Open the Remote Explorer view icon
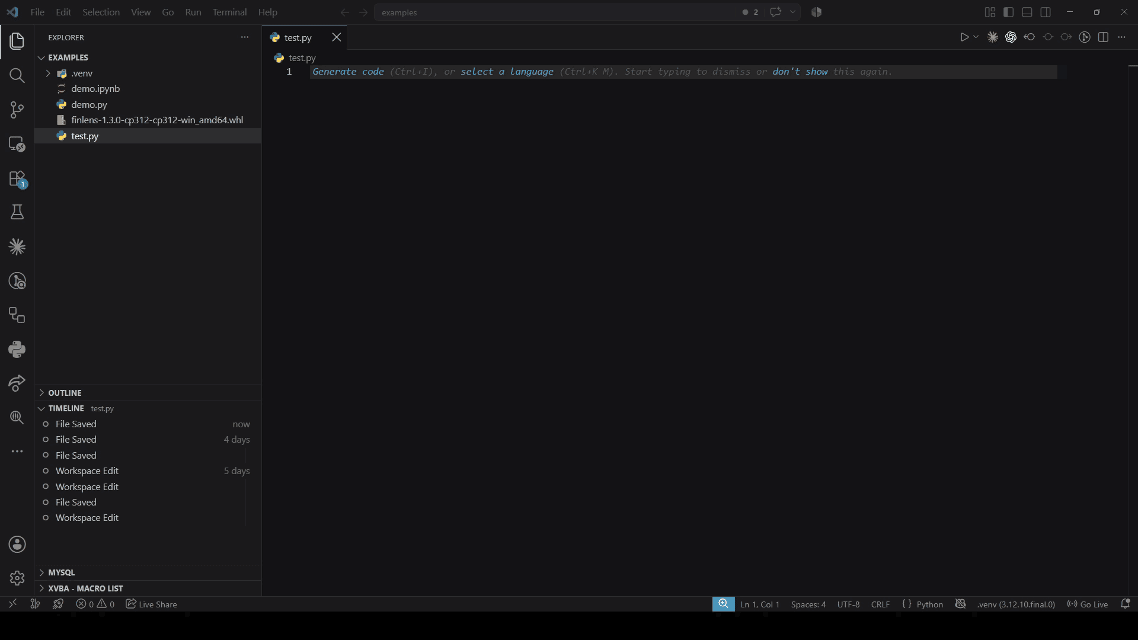 pyautogui.click(x=17, y=144)
